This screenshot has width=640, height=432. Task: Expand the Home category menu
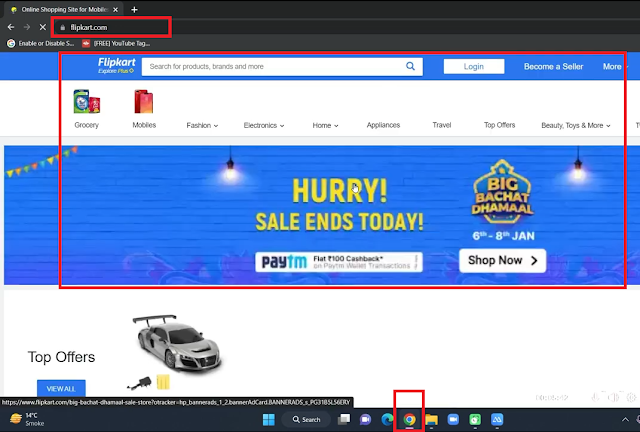click(325, 125)
